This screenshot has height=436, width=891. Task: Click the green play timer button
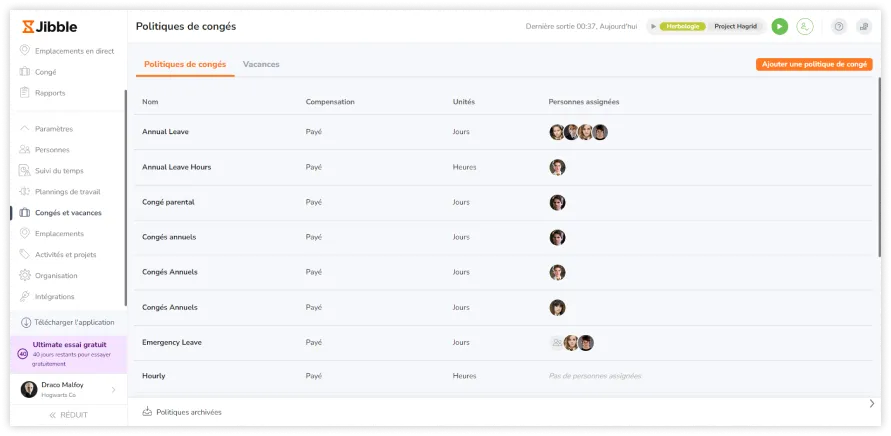click(780, 27)
